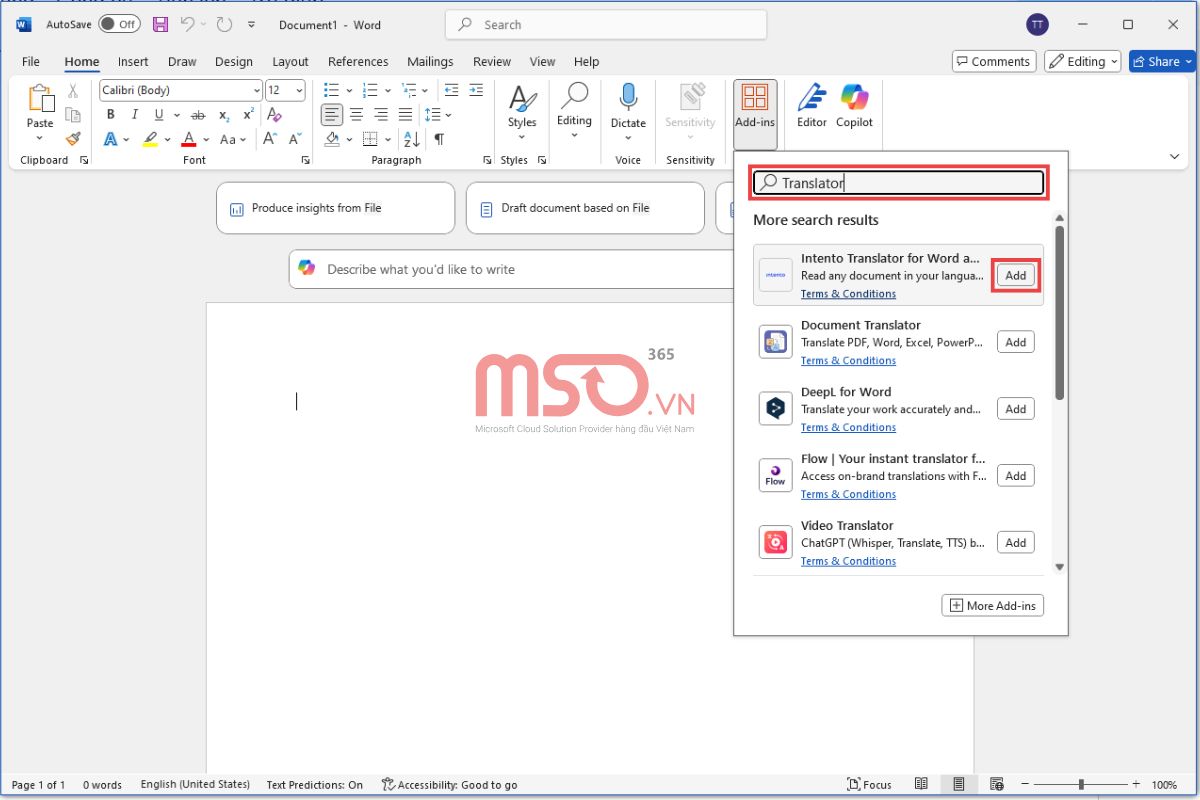Viewport: 1200px width, 800px height.
Task: Expand the Paste options arrow
Action: coord(40,138)
